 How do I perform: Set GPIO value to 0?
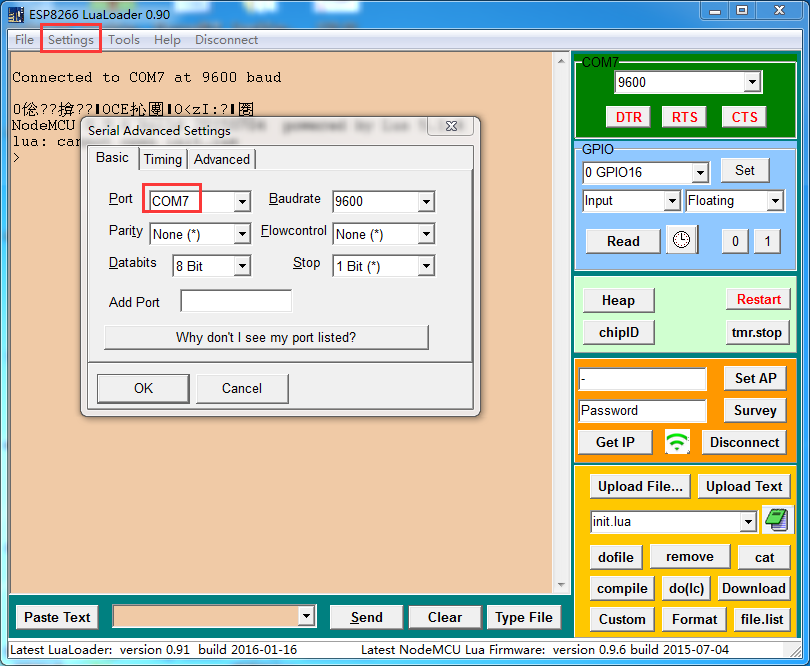735,241
